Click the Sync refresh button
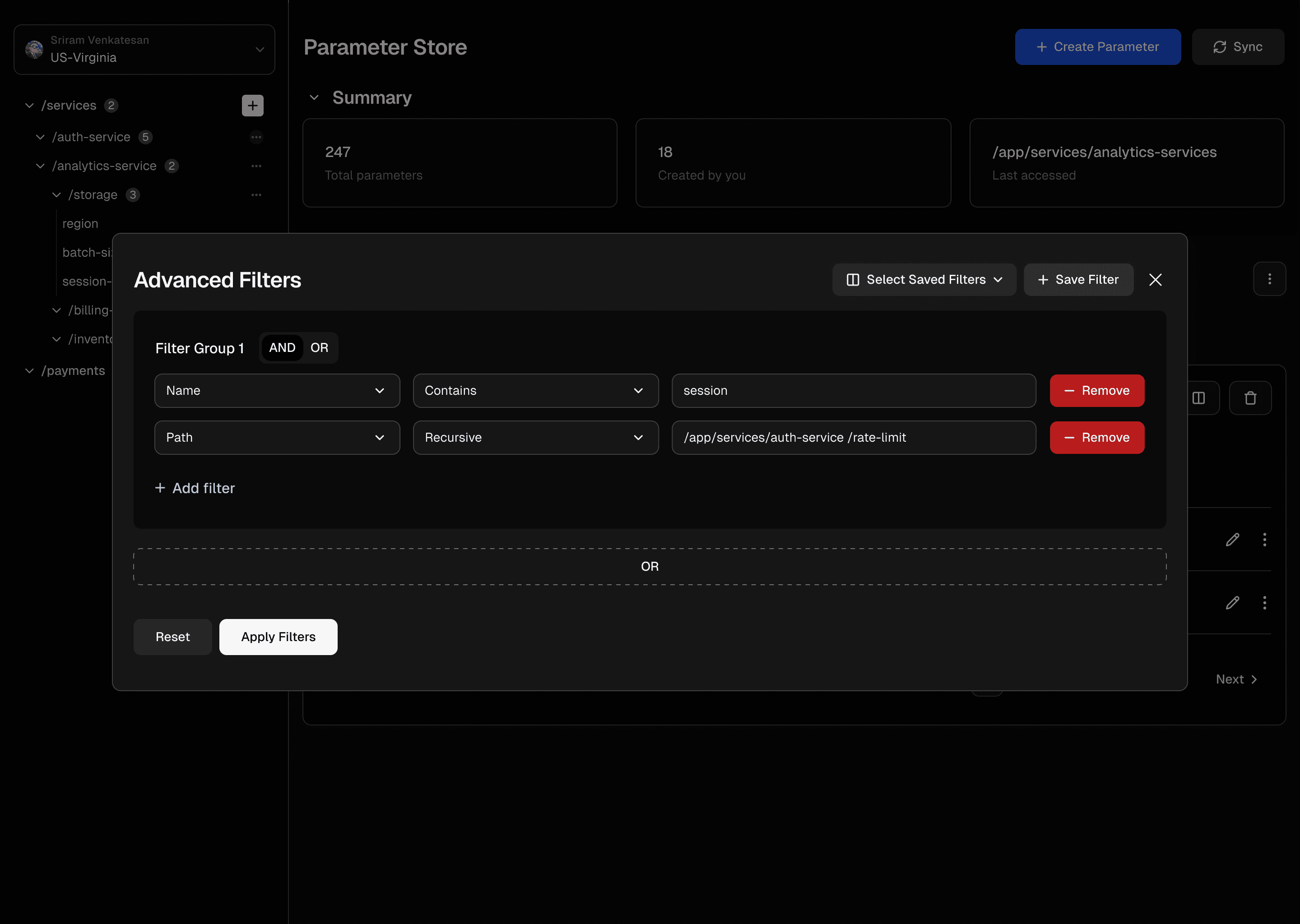 pos(1237,46)
